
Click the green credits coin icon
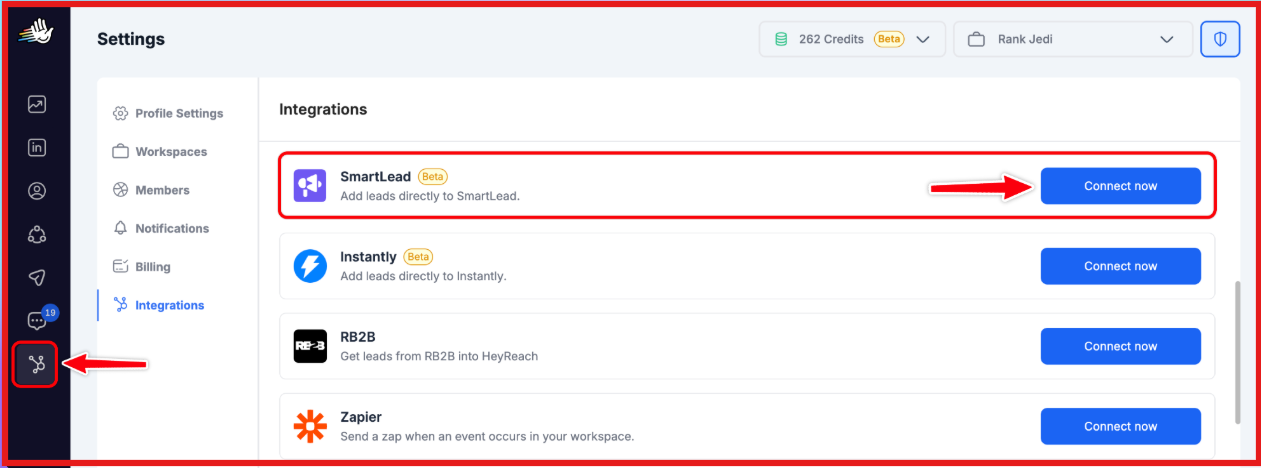(782, 40)
